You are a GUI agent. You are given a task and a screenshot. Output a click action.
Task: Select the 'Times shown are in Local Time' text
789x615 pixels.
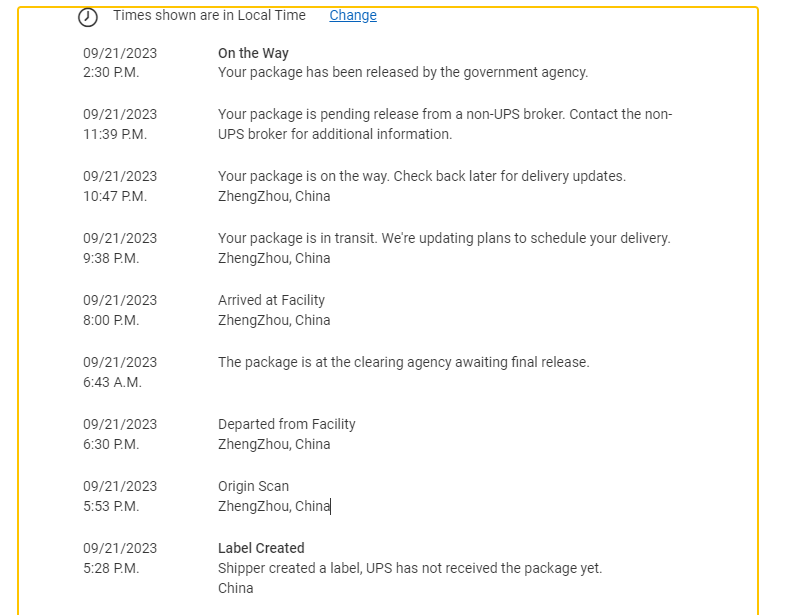point(209,16)
